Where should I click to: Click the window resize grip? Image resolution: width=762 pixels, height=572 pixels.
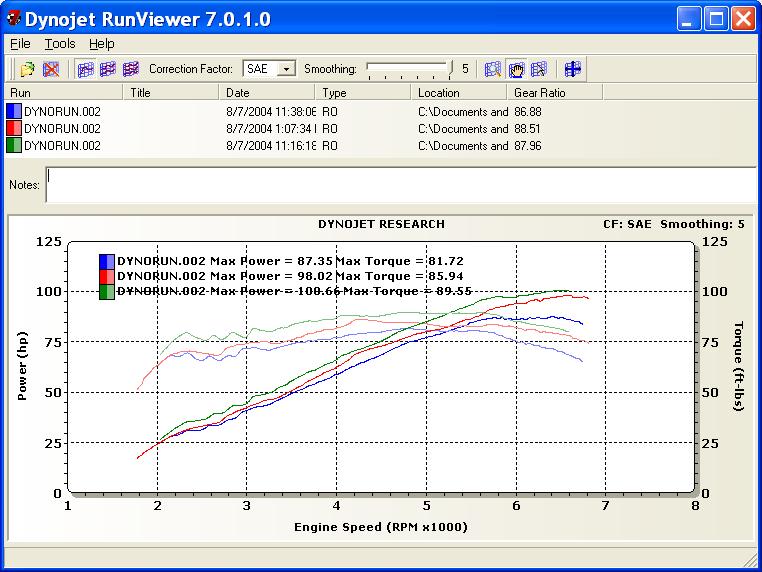point(751,561)
